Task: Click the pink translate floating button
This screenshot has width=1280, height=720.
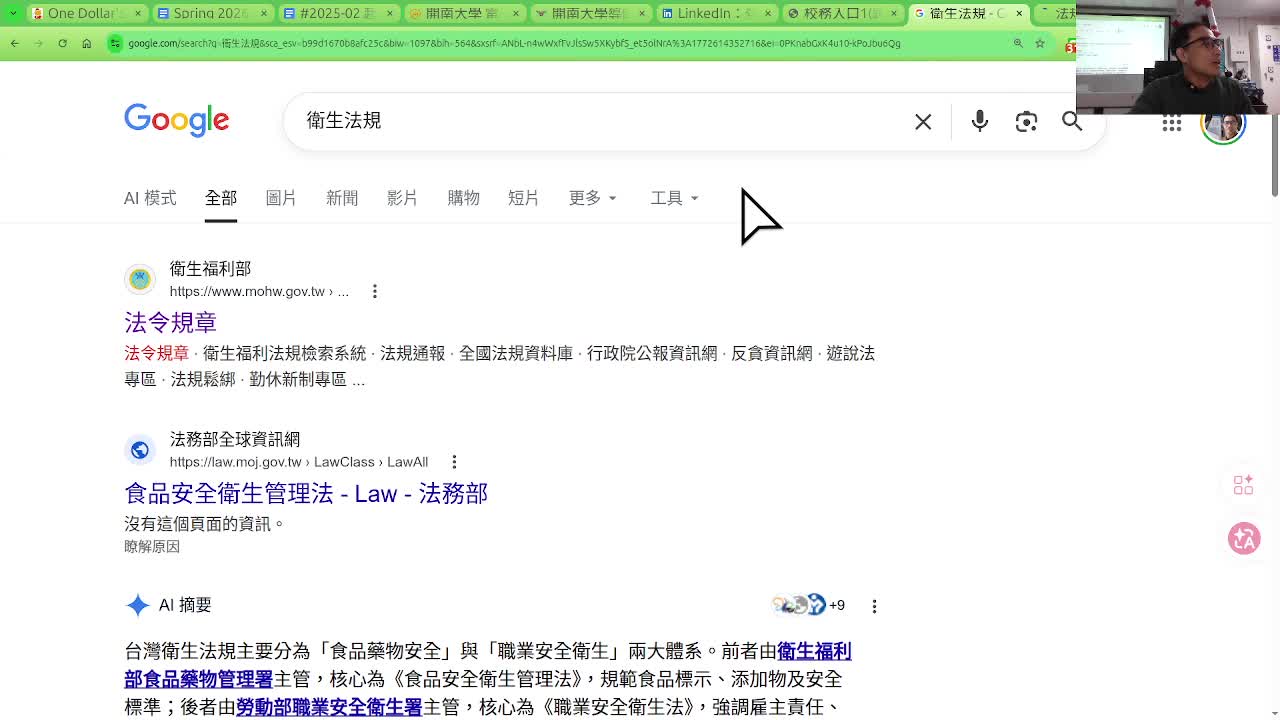Action: point(1244,538)
